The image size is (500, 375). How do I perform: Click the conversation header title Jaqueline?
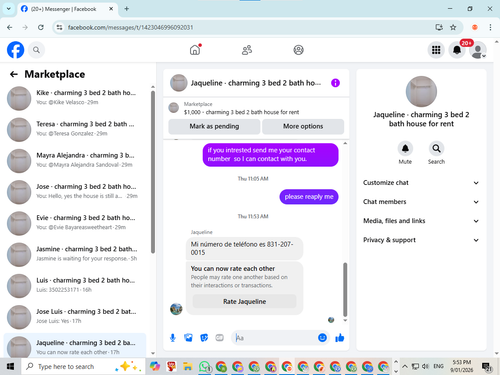click(x=256, y=83)
